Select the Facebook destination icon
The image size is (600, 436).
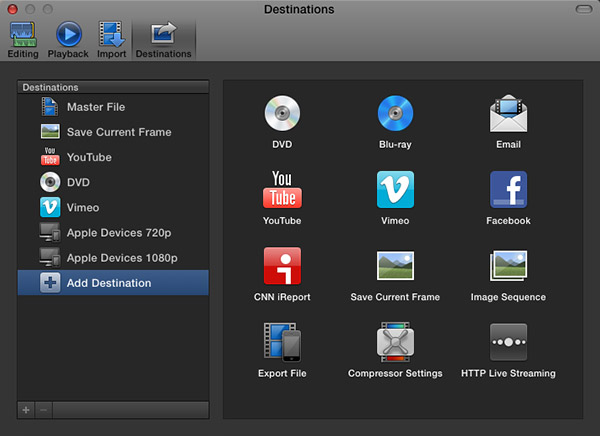pyautogui.click(x=509, y=189)
